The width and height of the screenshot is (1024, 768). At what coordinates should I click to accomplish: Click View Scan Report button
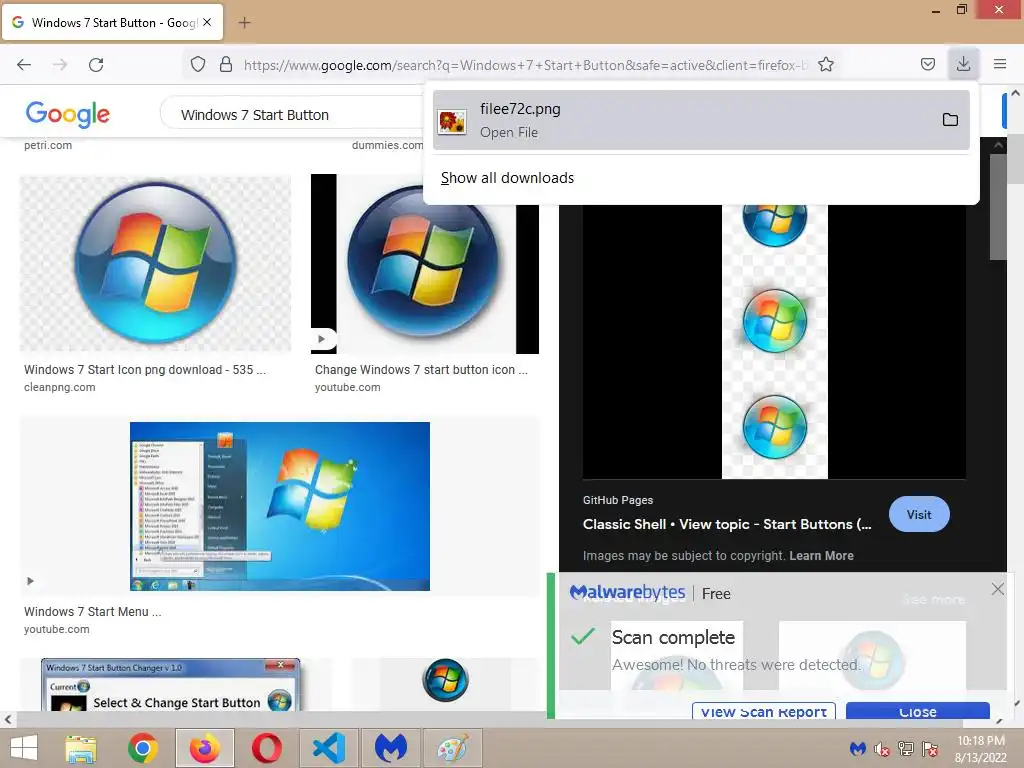point(763,711)
